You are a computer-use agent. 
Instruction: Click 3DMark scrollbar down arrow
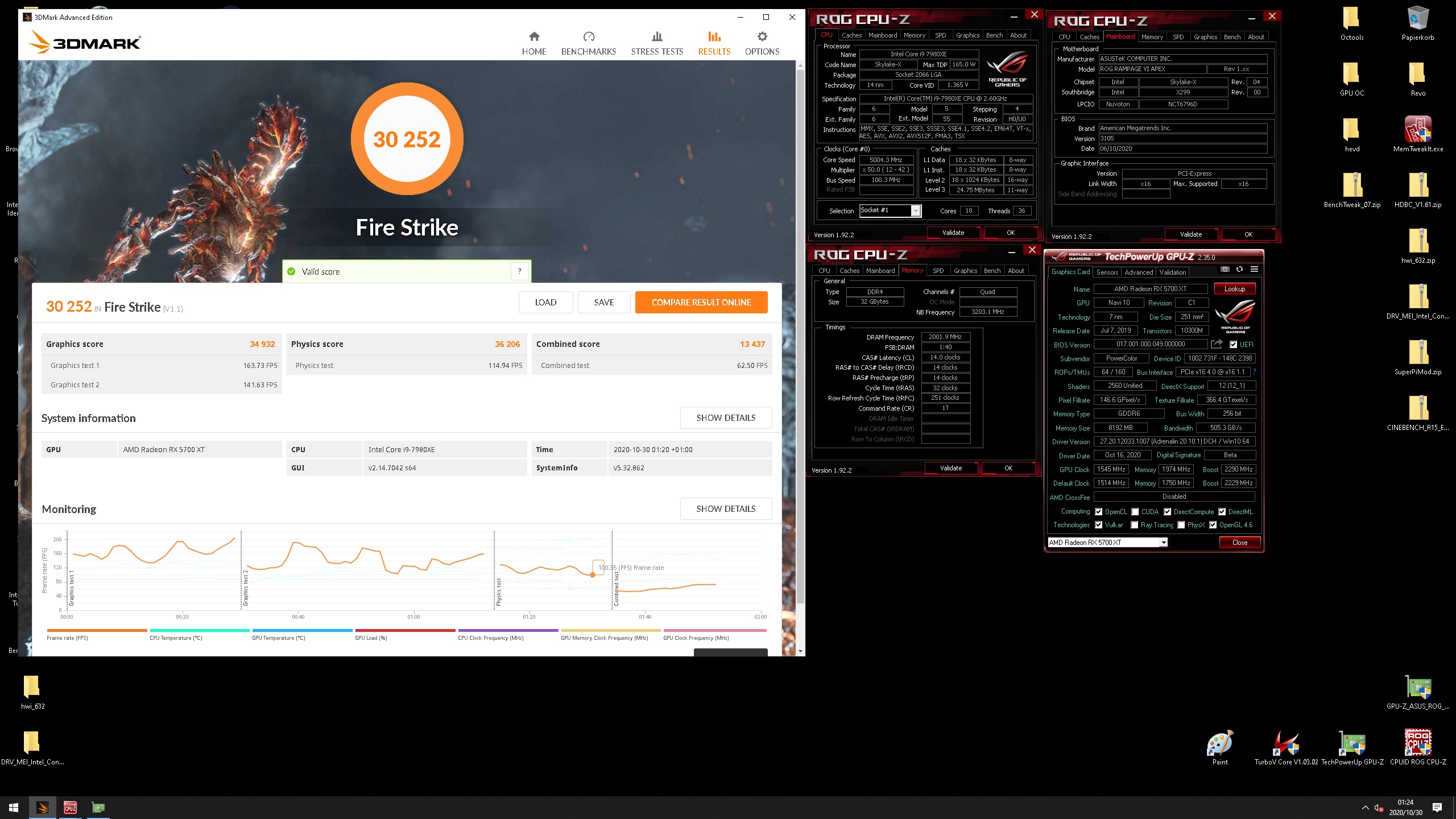point(800,651)
